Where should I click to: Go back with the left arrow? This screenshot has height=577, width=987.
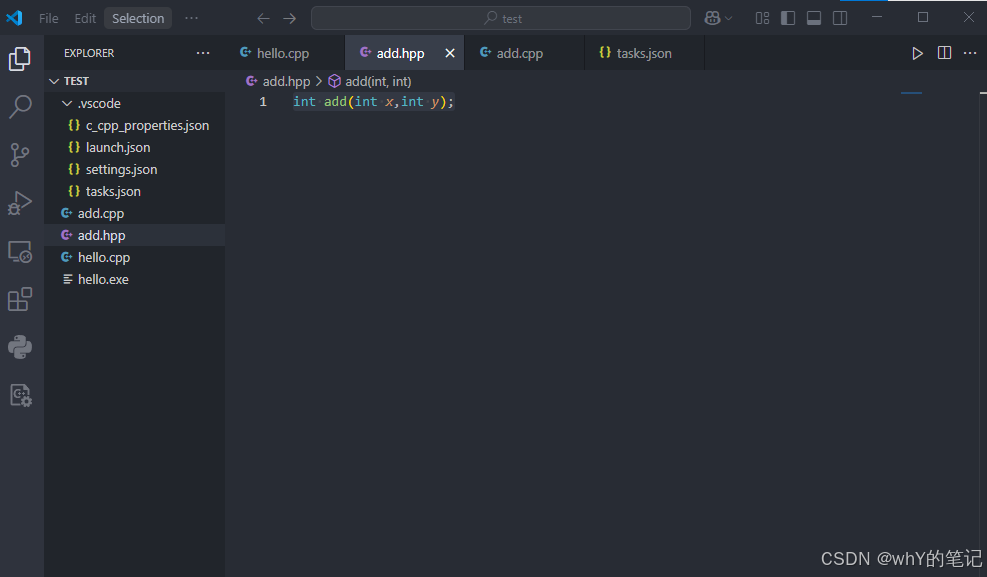[x=263, y=18]
